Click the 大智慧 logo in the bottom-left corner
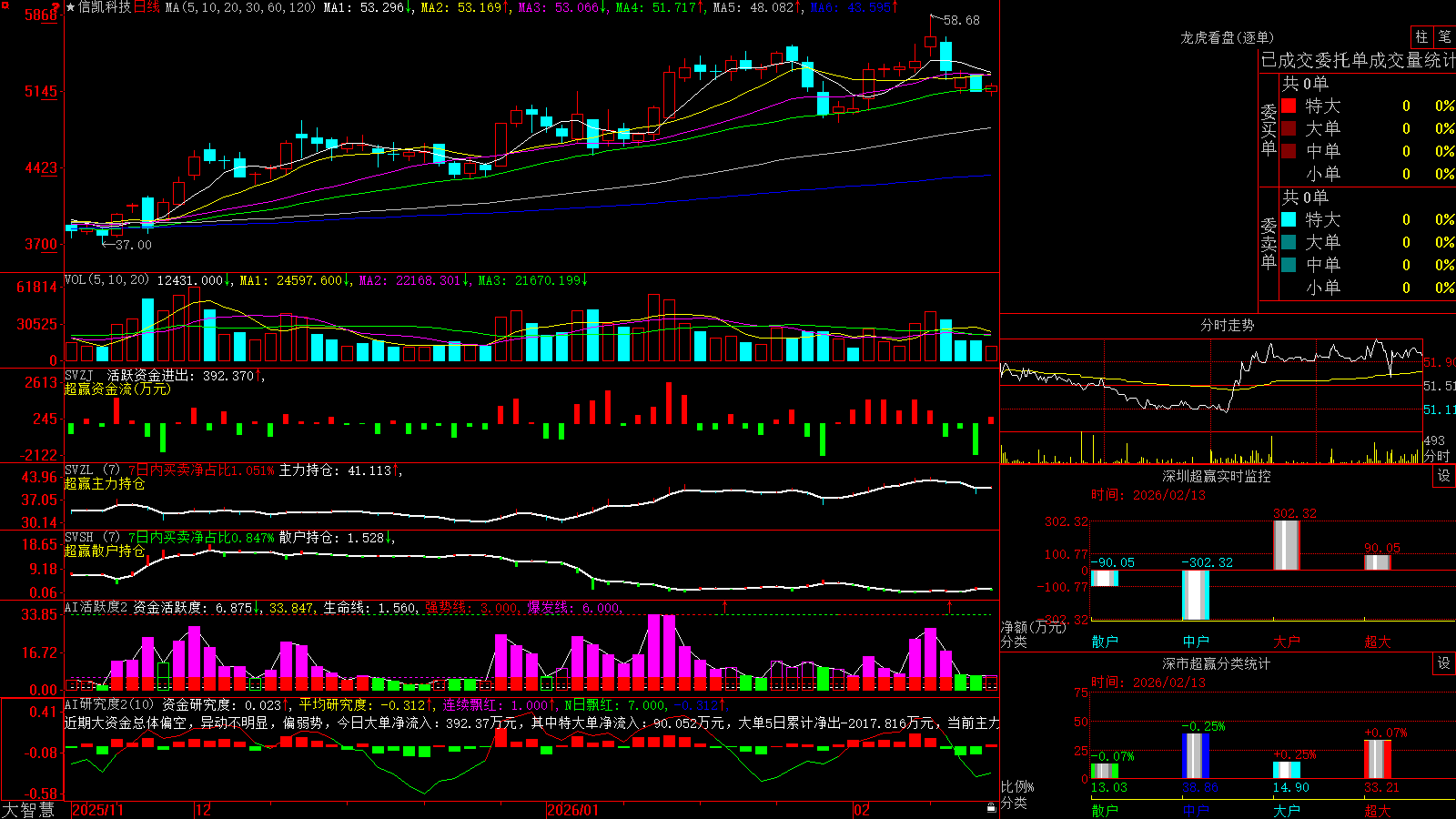 pos(28,810)
